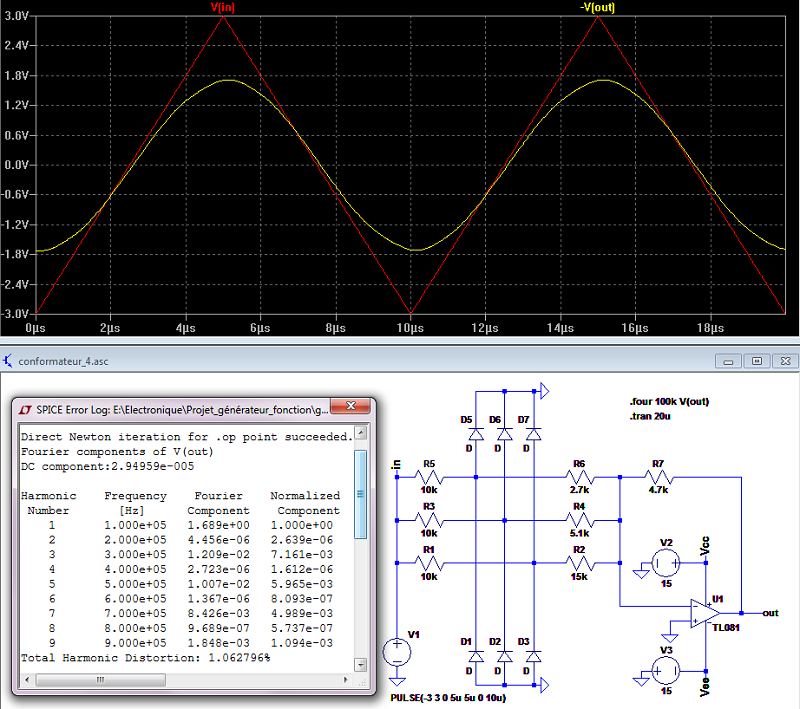Select resistor R7 symbol in schematic
The image size is (800, 709).
658,477
